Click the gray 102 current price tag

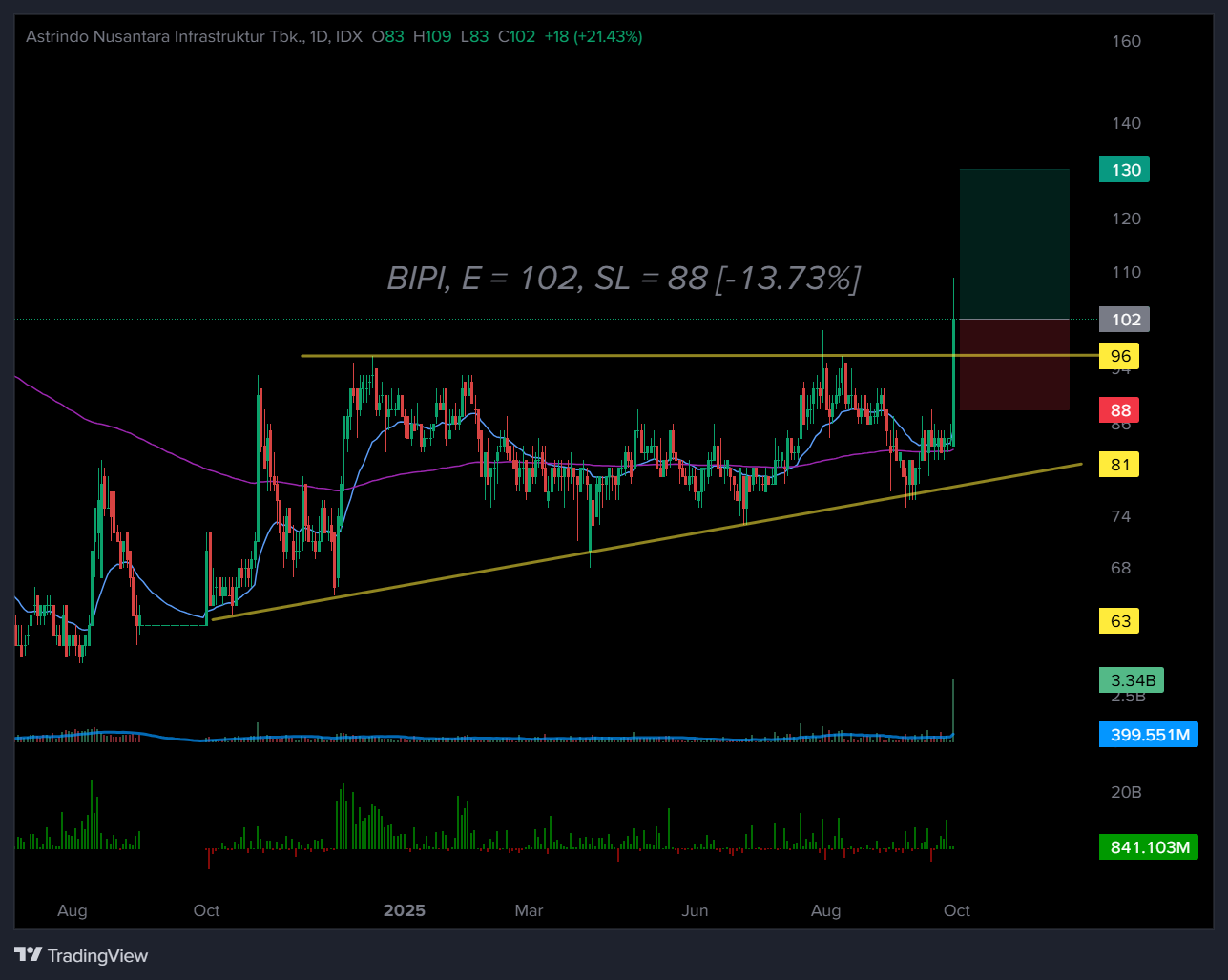pyautogui.click(x=1125, y=320)
